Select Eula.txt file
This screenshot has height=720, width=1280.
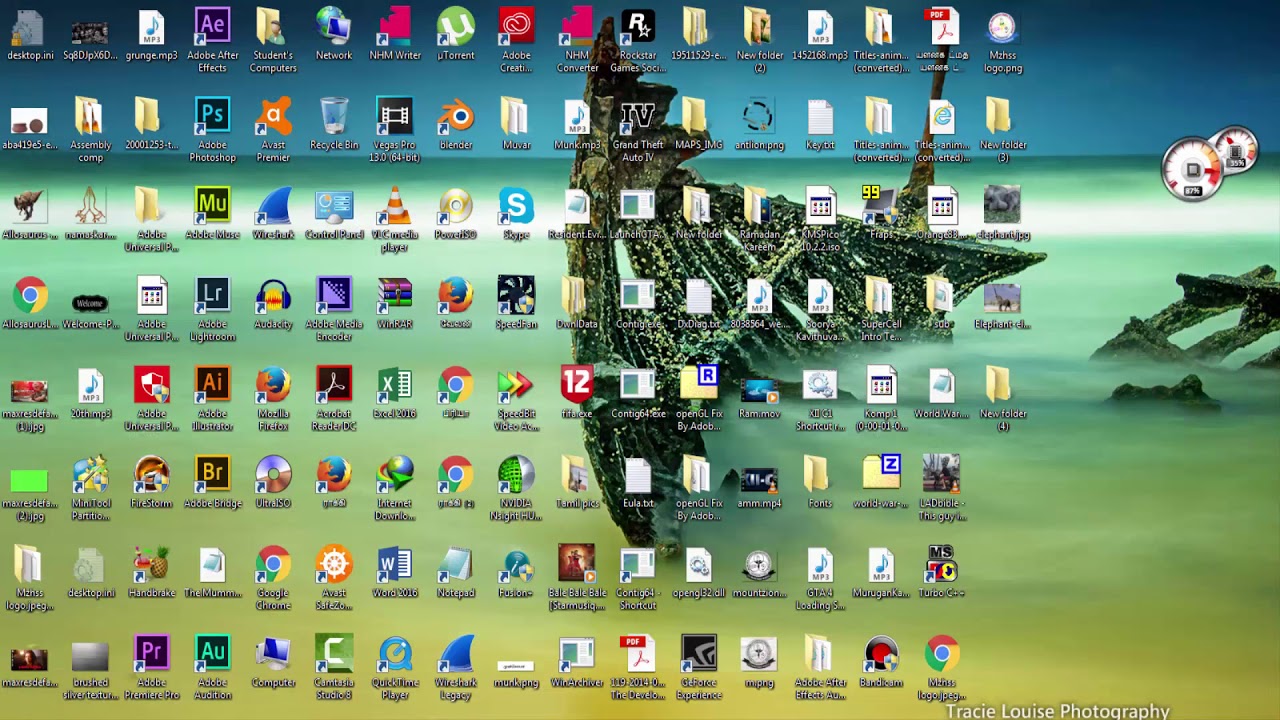[637, 482]
